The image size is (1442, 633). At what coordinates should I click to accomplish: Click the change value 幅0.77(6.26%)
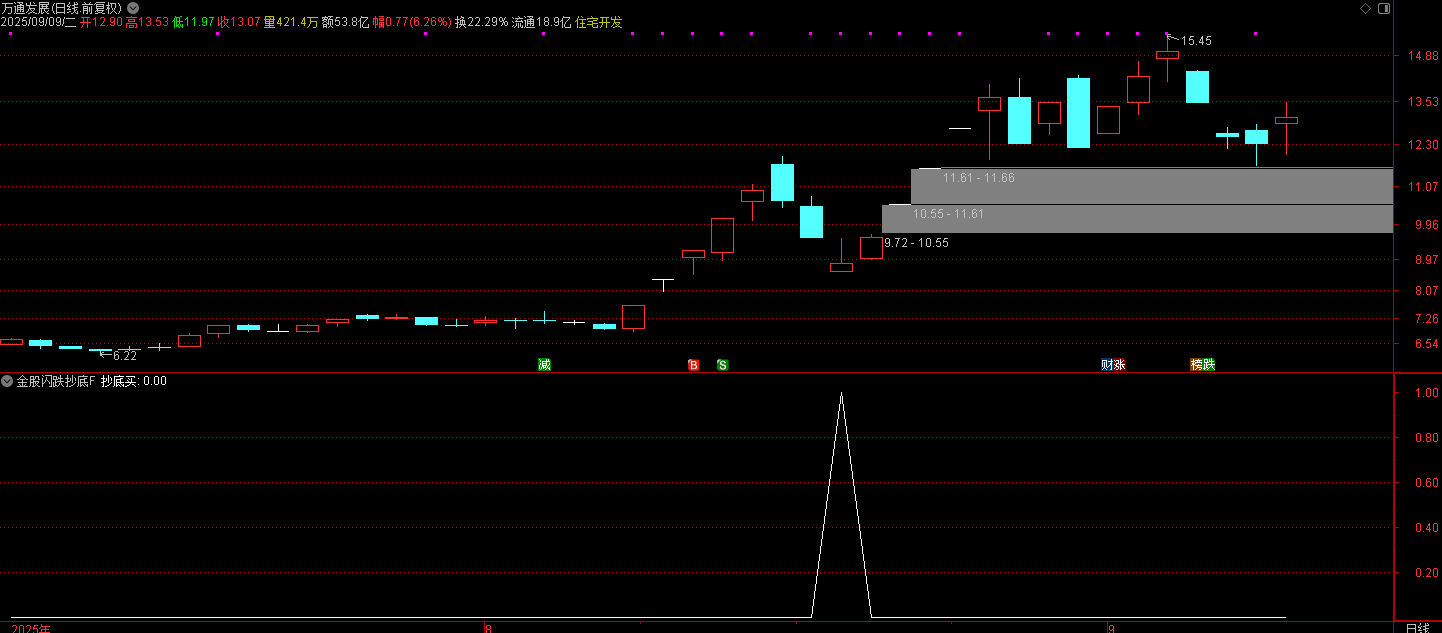pos(412,22)
